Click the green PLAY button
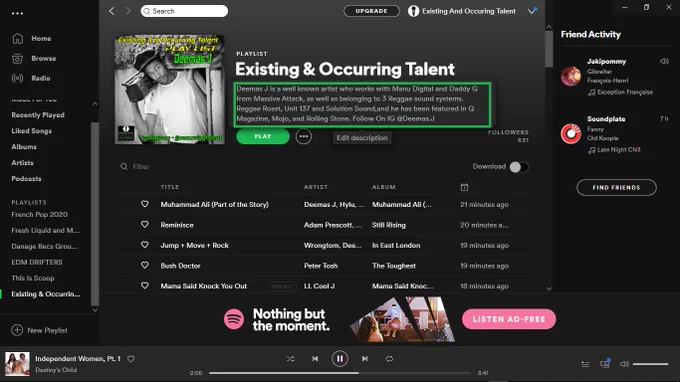 point(263,136)
